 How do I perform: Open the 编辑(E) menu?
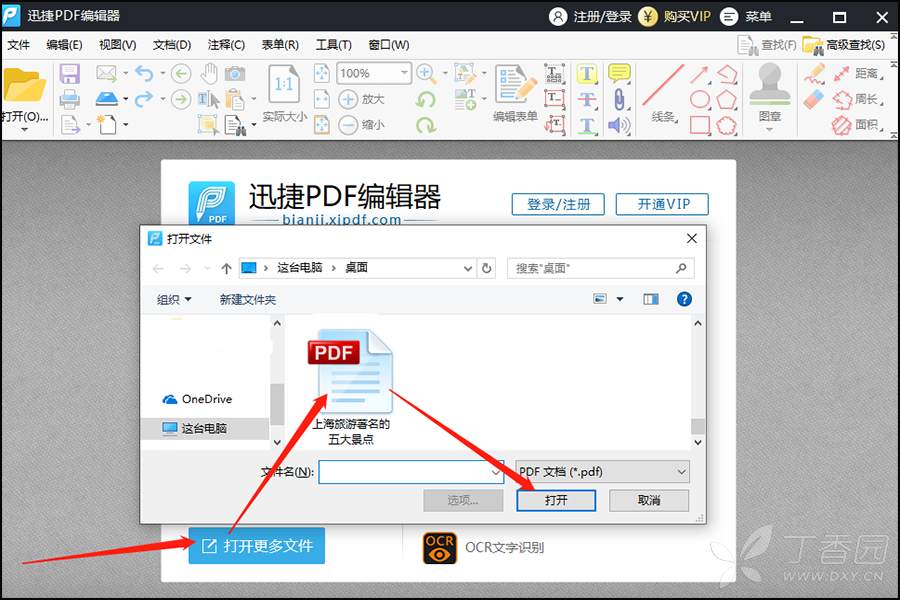(64, 45)
